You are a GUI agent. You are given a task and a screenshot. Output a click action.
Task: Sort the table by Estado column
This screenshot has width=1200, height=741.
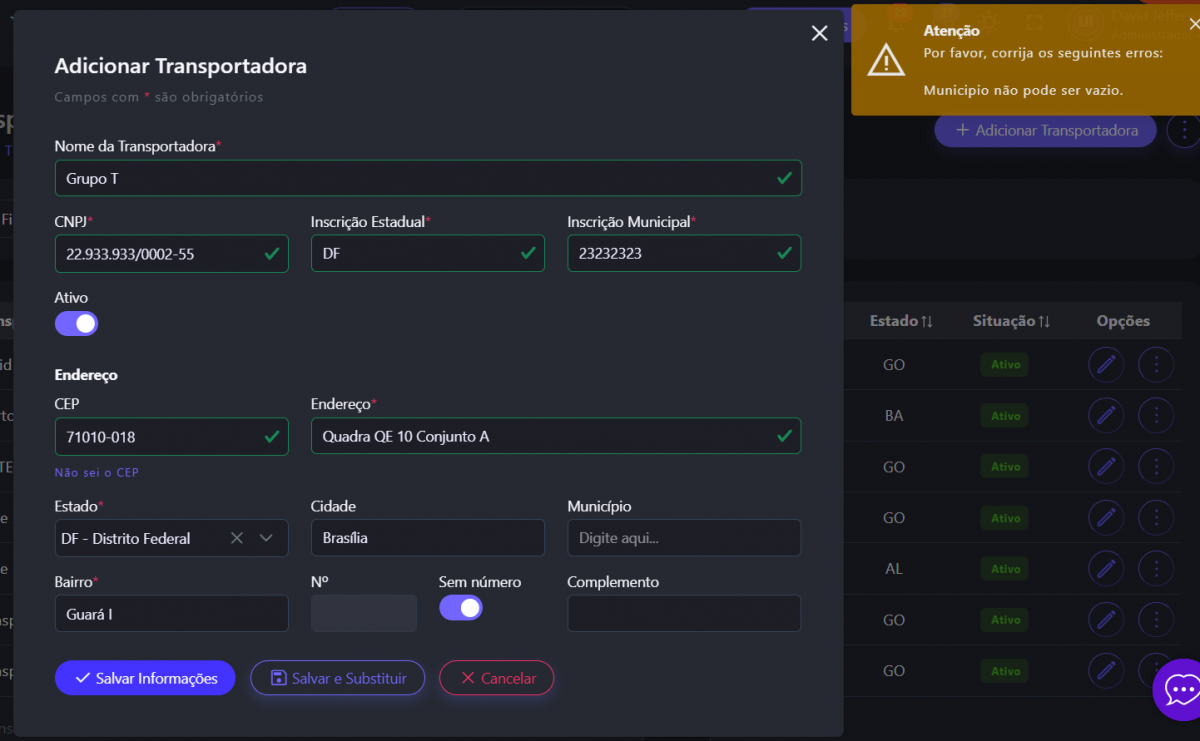[x=901, y=321]
